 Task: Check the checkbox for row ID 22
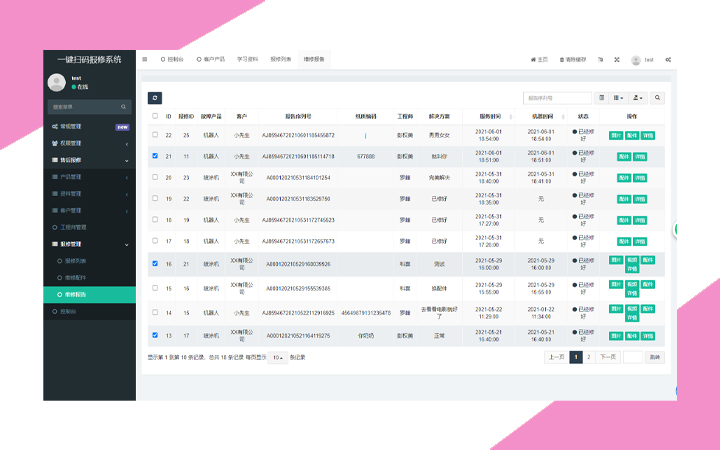point(155,135)
